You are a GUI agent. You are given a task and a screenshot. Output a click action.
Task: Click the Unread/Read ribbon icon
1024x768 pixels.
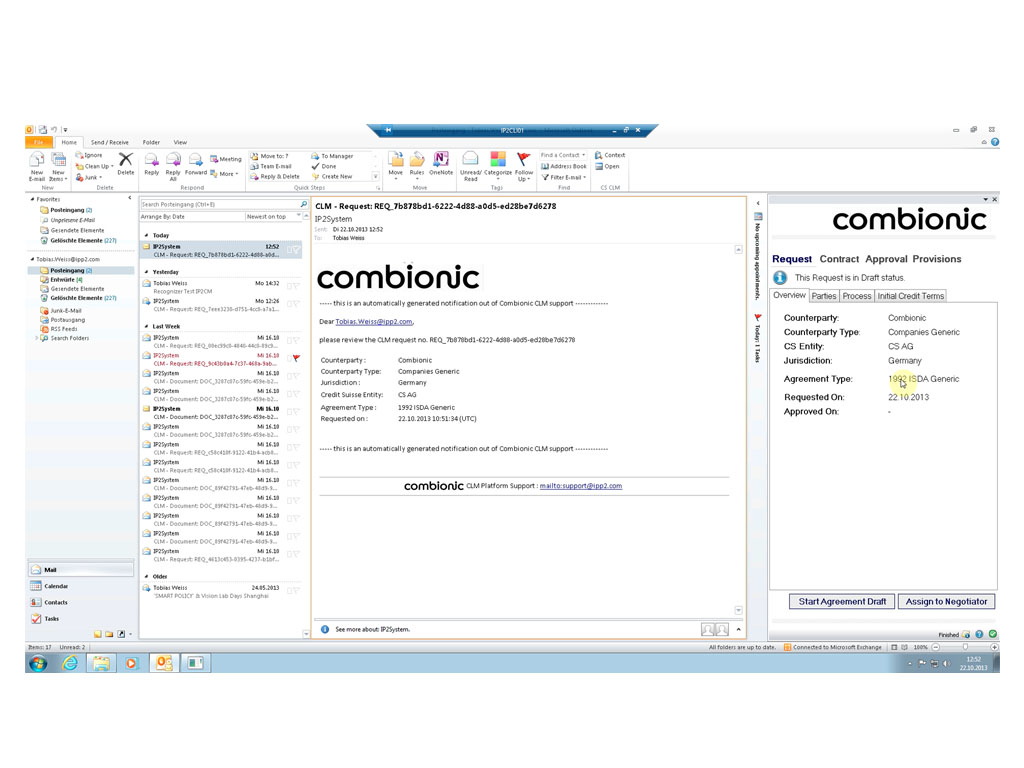tap(471, 165)
